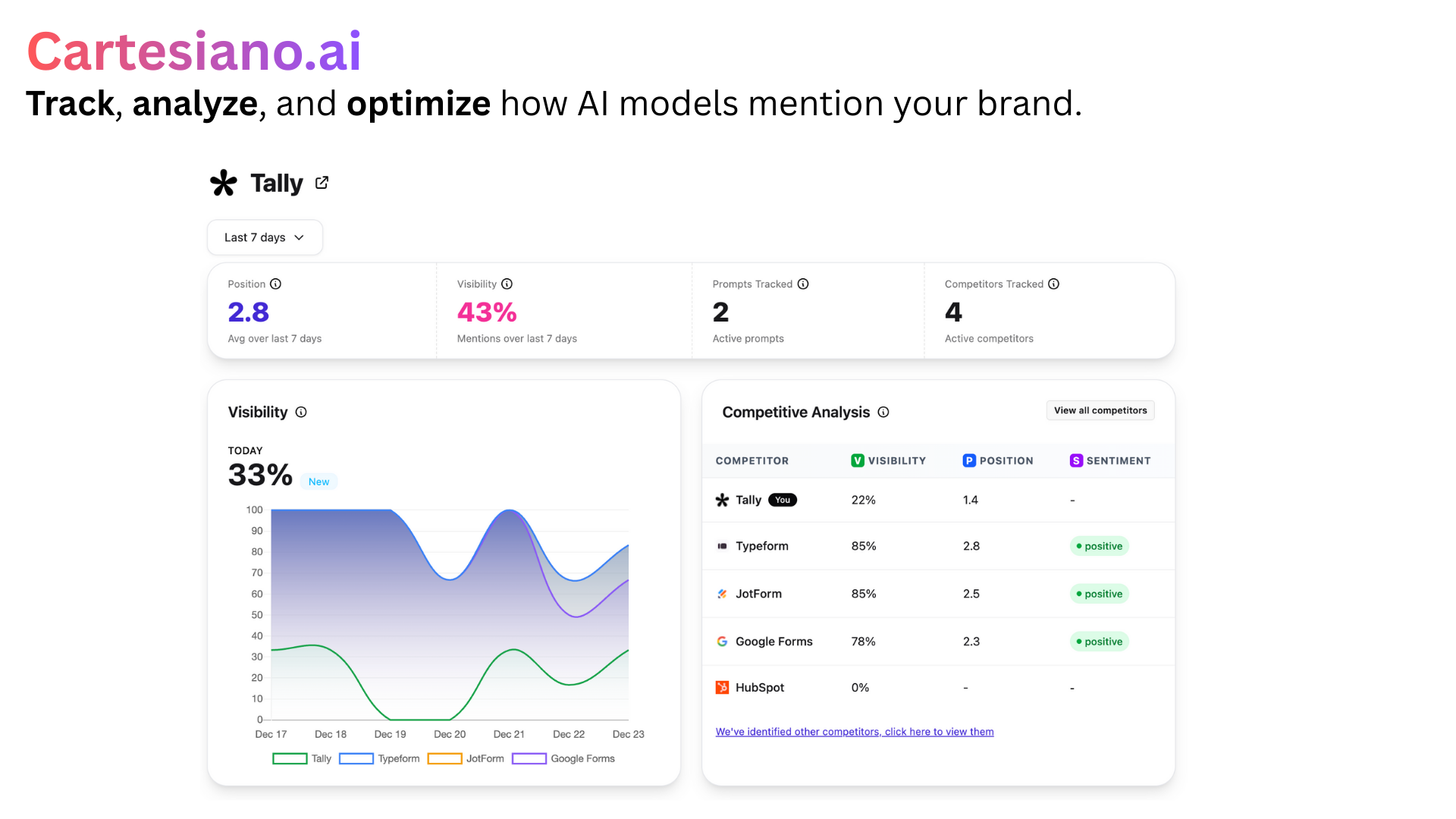
Task: Open the identified other competitors link
Action: 854,731
